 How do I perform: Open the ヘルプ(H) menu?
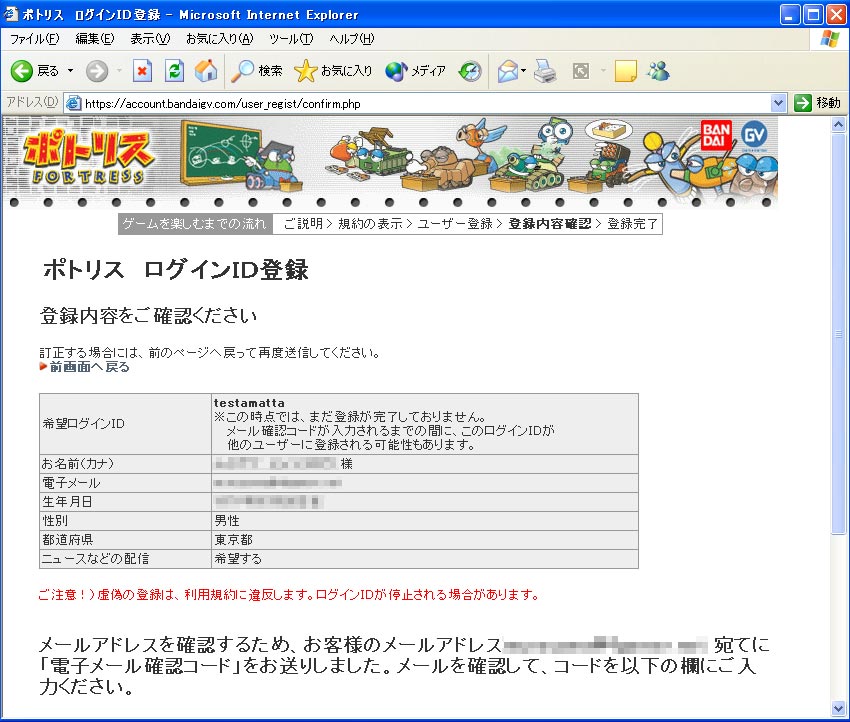[352, 39]
